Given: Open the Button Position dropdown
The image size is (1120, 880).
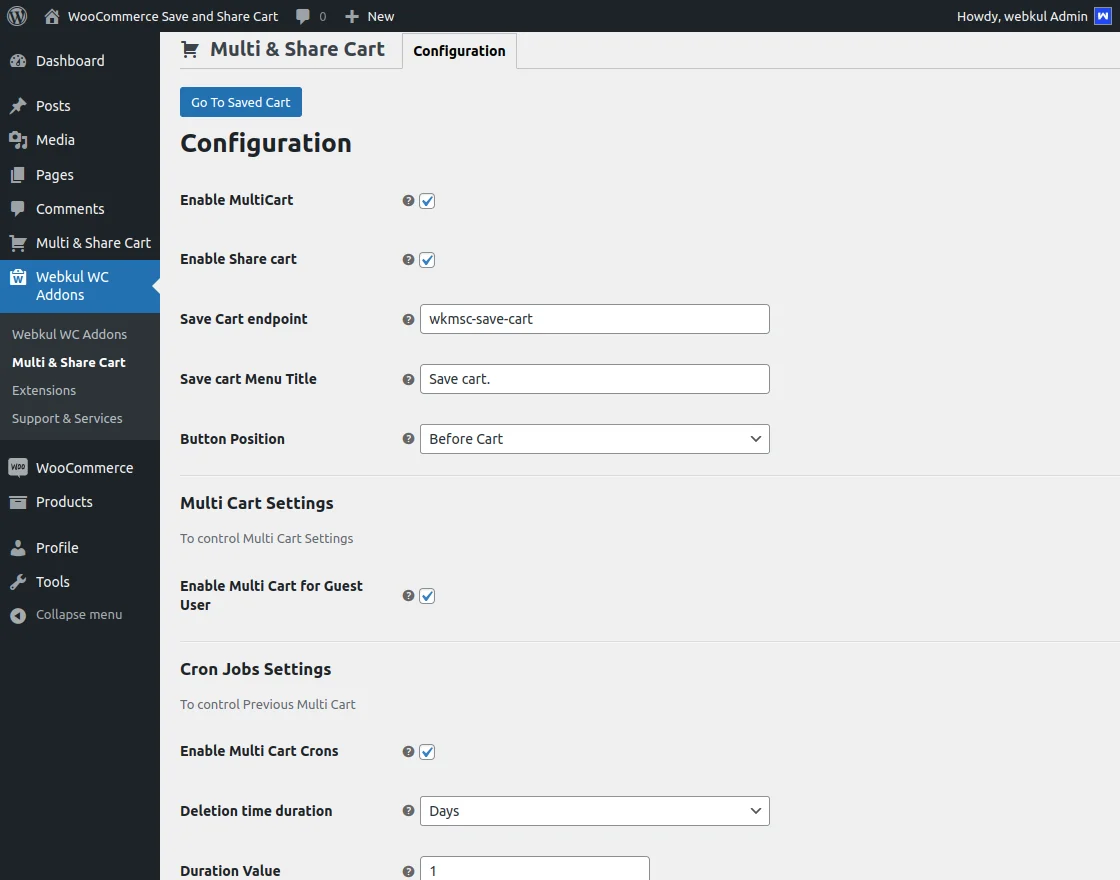Looking at the screenshot, I should 594,439.
